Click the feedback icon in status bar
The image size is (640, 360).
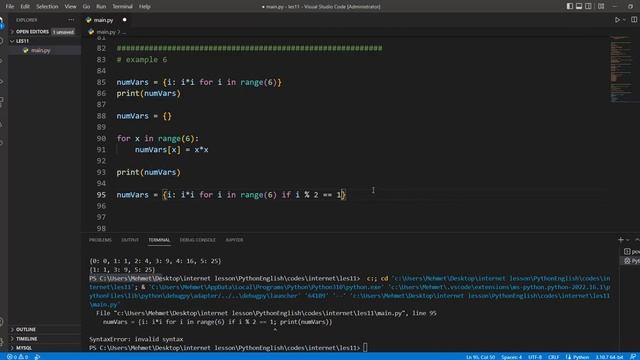click(x=633, y=357)
